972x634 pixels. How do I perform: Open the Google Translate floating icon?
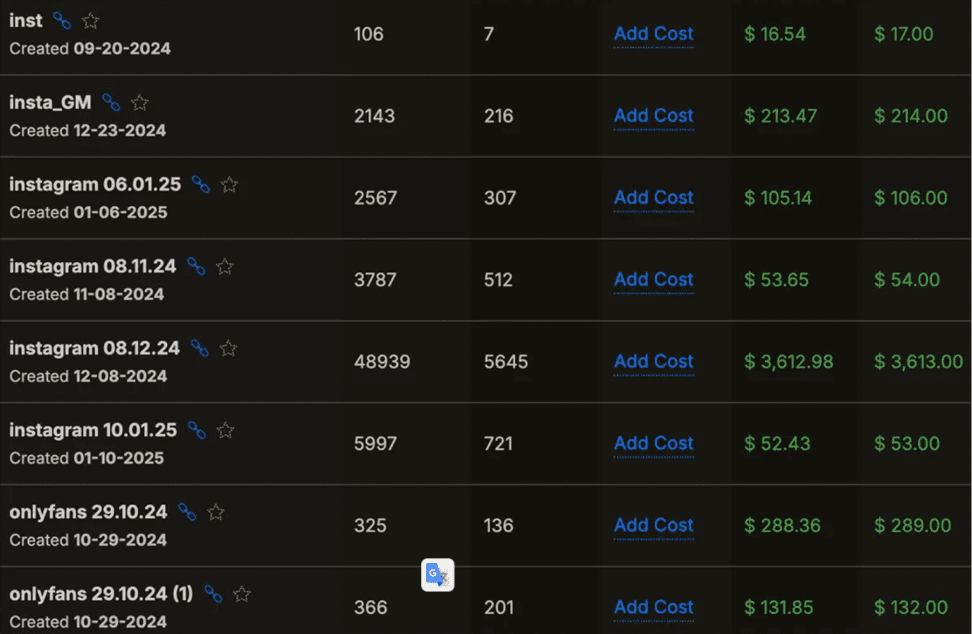tap(438, 575)
